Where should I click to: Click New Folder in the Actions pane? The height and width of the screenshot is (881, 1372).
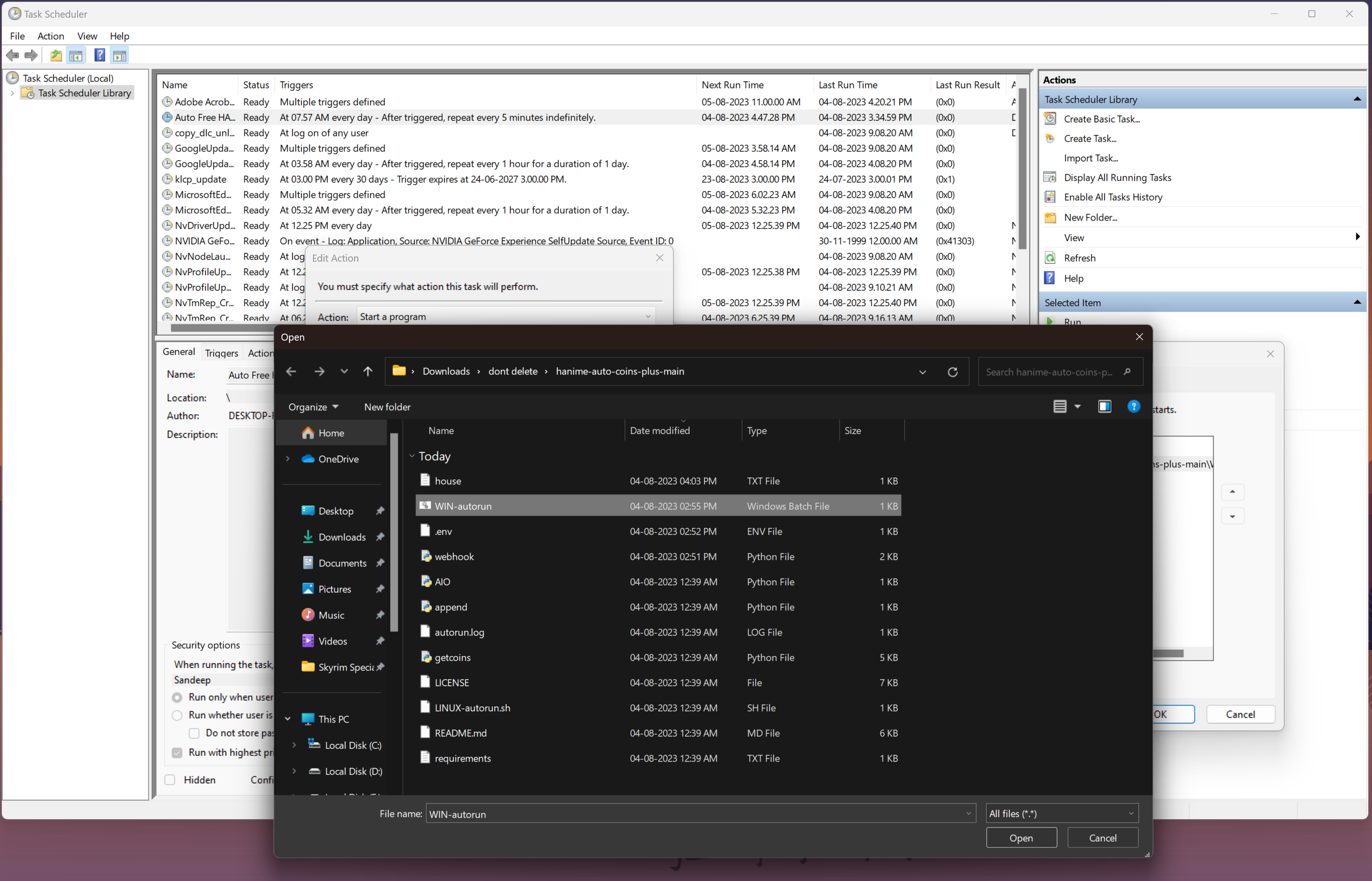1091,217
